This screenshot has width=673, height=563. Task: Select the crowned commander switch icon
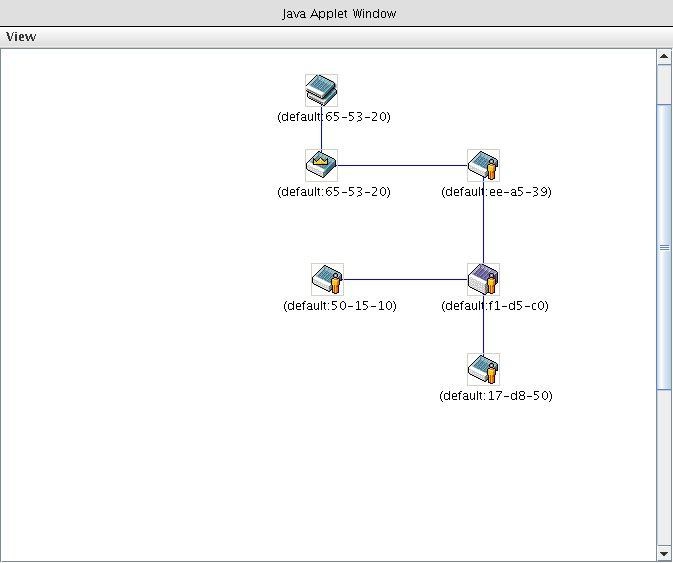[x=321, y=165]
